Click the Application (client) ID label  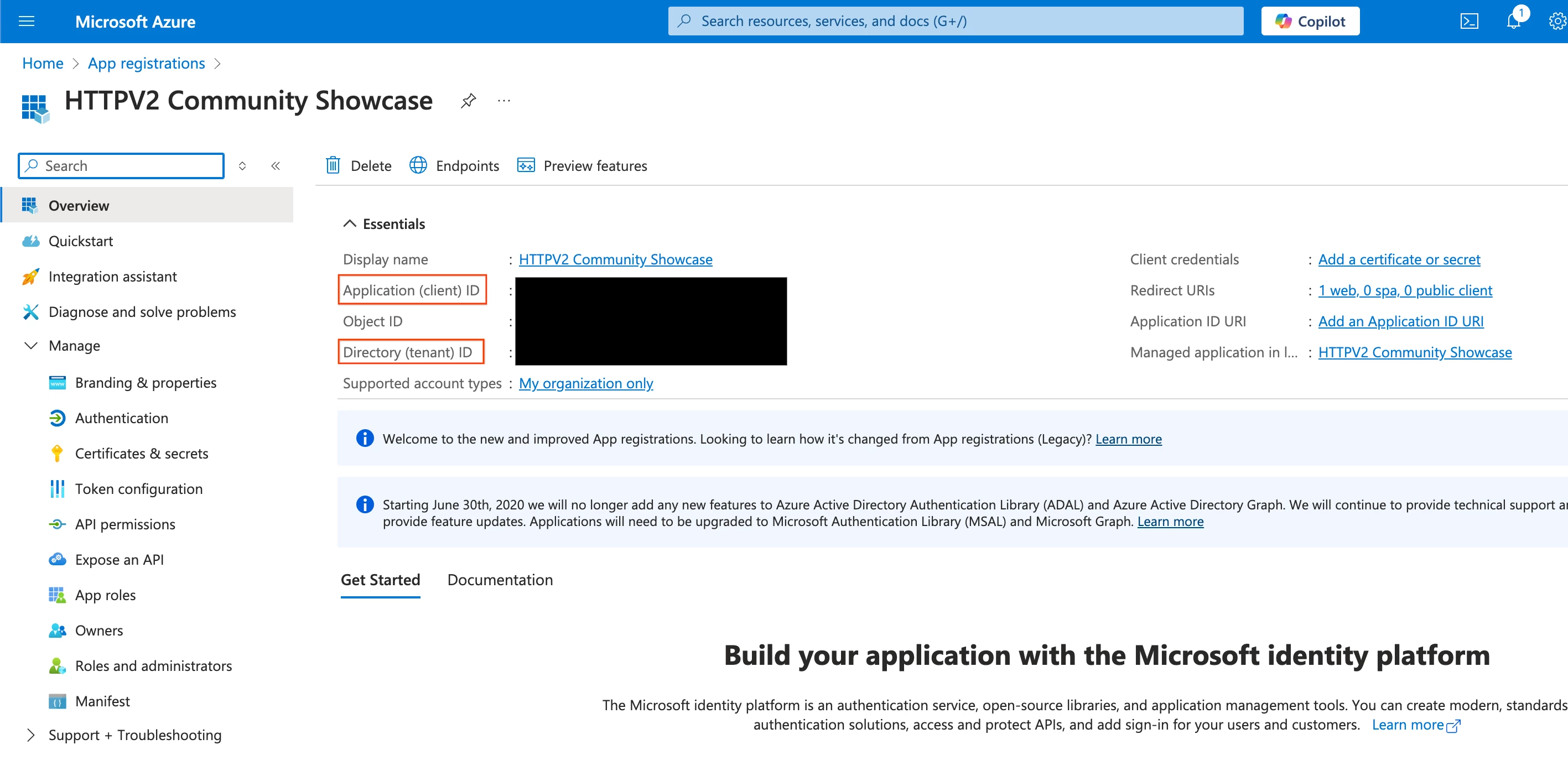click(411, 290)
